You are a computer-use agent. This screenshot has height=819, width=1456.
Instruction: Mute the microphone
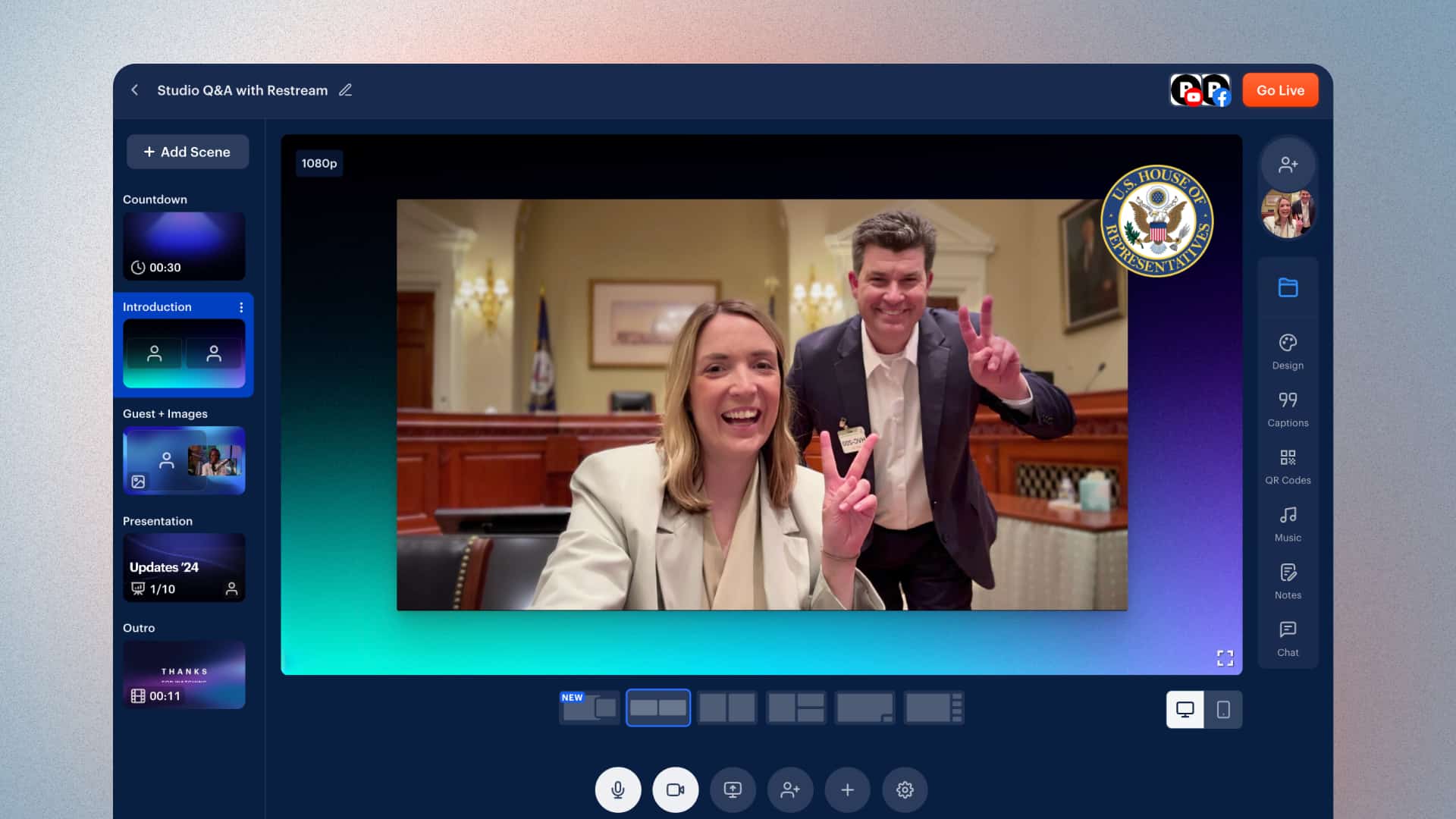(x=618, y=789)
